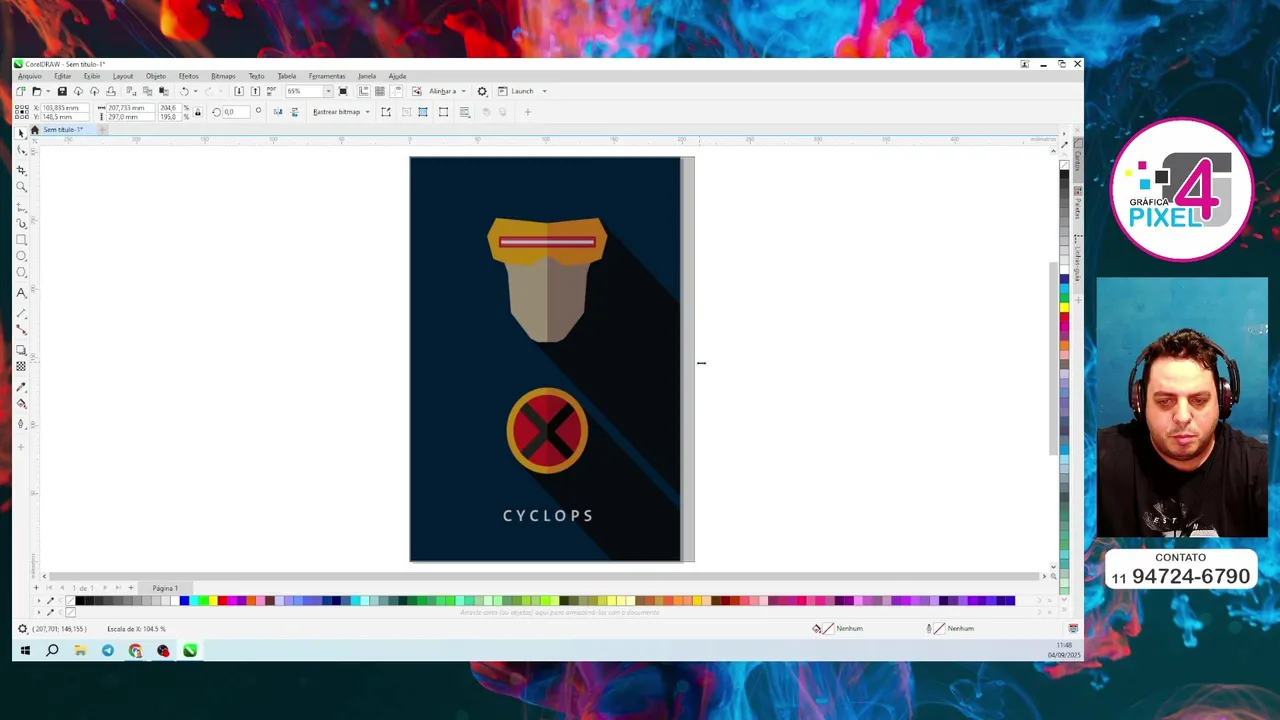Open Telegram from the taskbar
The height and width of the screenshot is (720, 1280).
point(108,651)
